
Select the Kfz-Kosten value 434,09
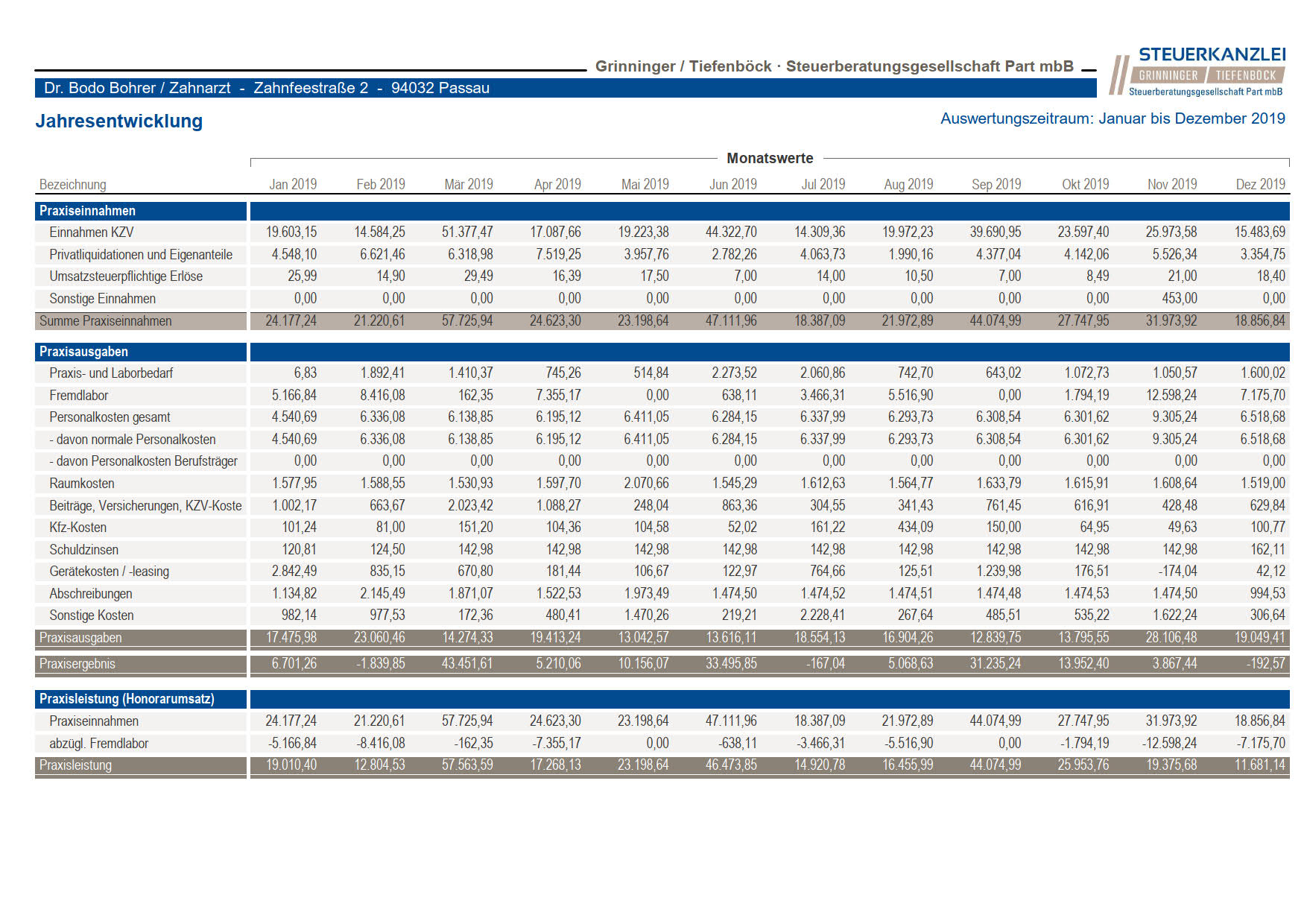(915, 528)
